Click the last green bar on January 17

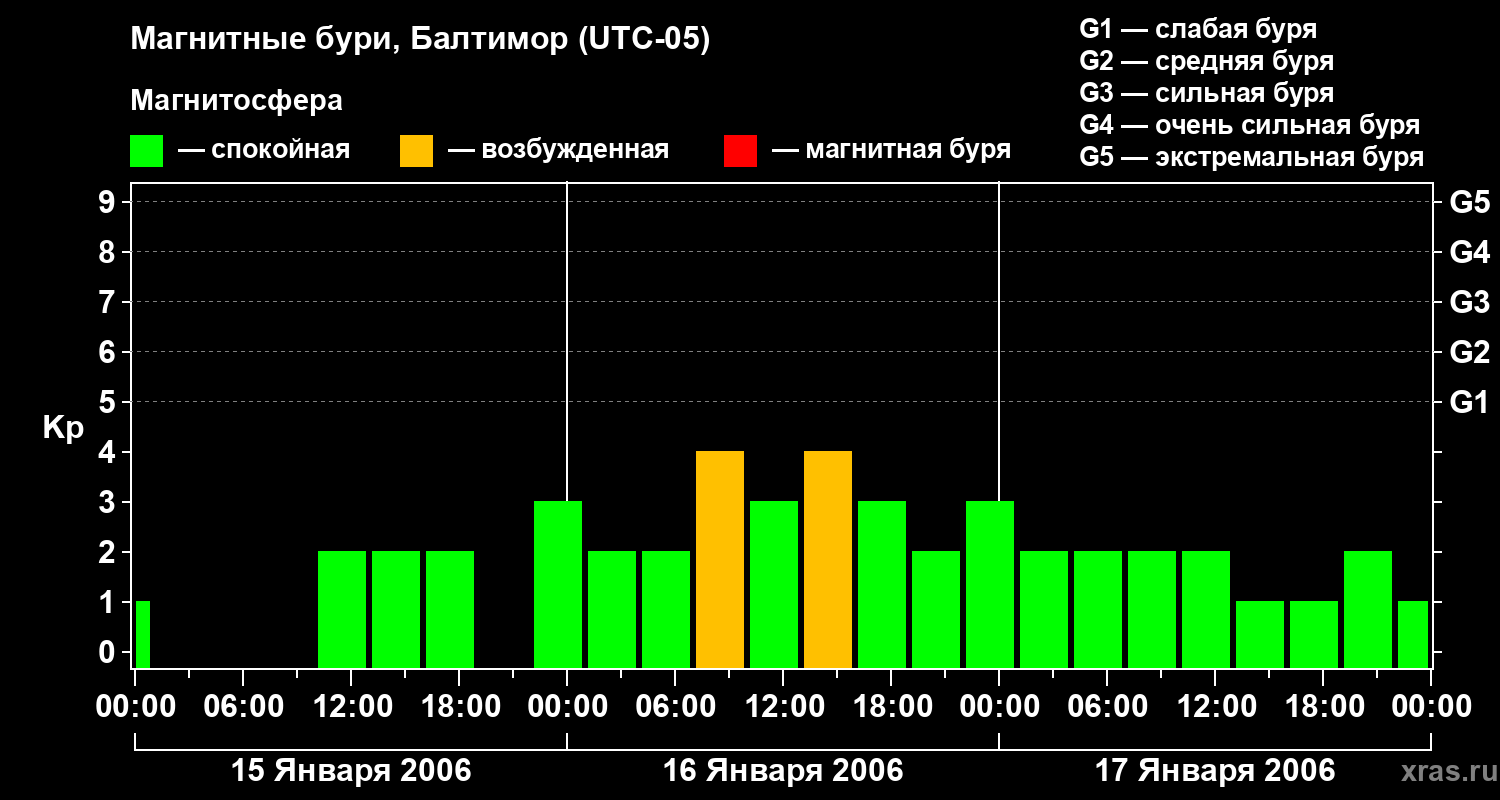(1413, 635)
